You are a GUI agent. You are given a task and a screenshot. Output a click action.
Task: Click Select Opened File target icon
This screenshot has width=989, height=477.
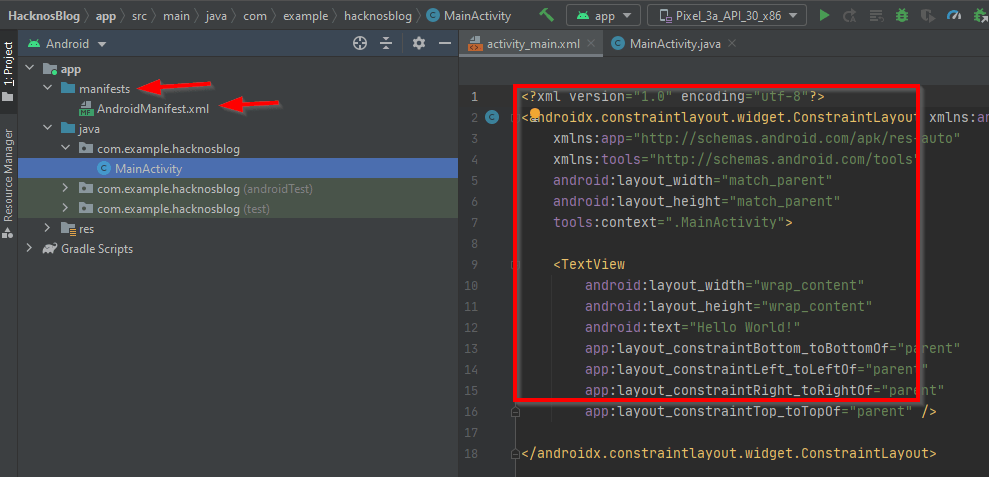pos(360,44)
